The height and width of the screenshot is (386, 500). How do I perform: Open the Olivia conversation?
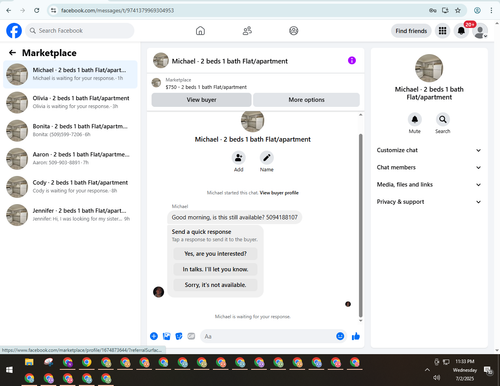[x=70, y=102]
